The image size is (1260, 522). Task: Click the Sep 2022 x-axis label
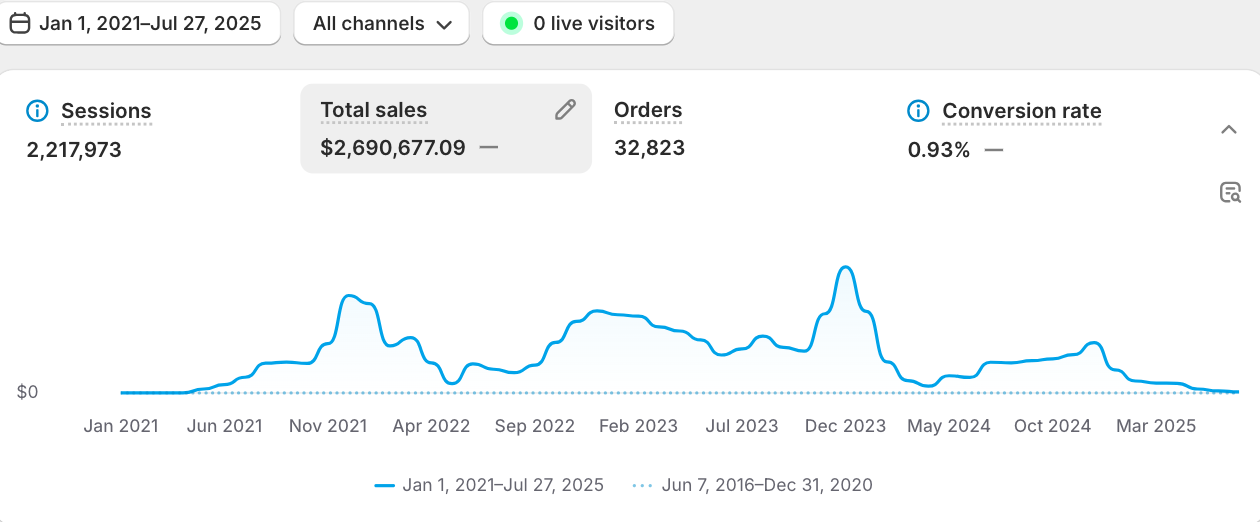[x=535, y=426]
